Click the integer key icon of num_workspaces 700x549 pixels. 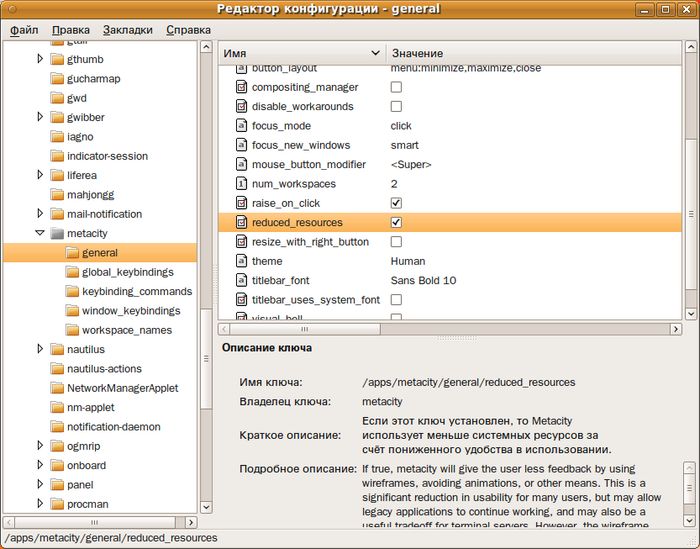tap(241, 184)
